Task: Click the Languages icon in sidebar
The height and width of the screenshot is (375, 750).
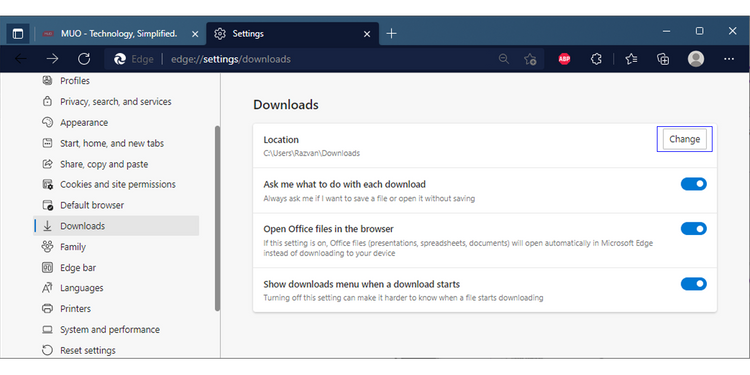Action: coord(47,288)
